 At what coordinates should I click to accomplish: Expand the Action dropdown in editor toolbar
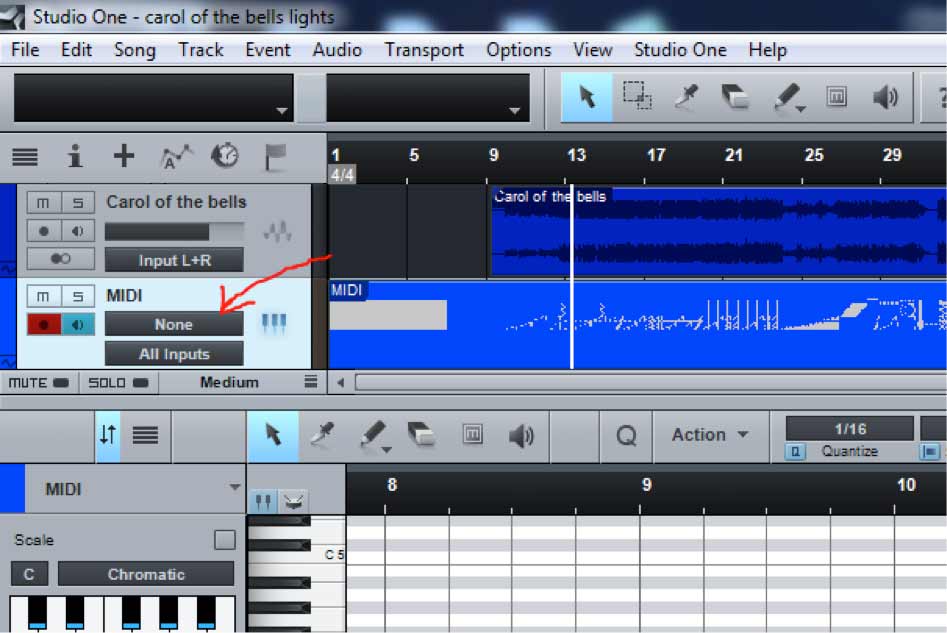710,435
